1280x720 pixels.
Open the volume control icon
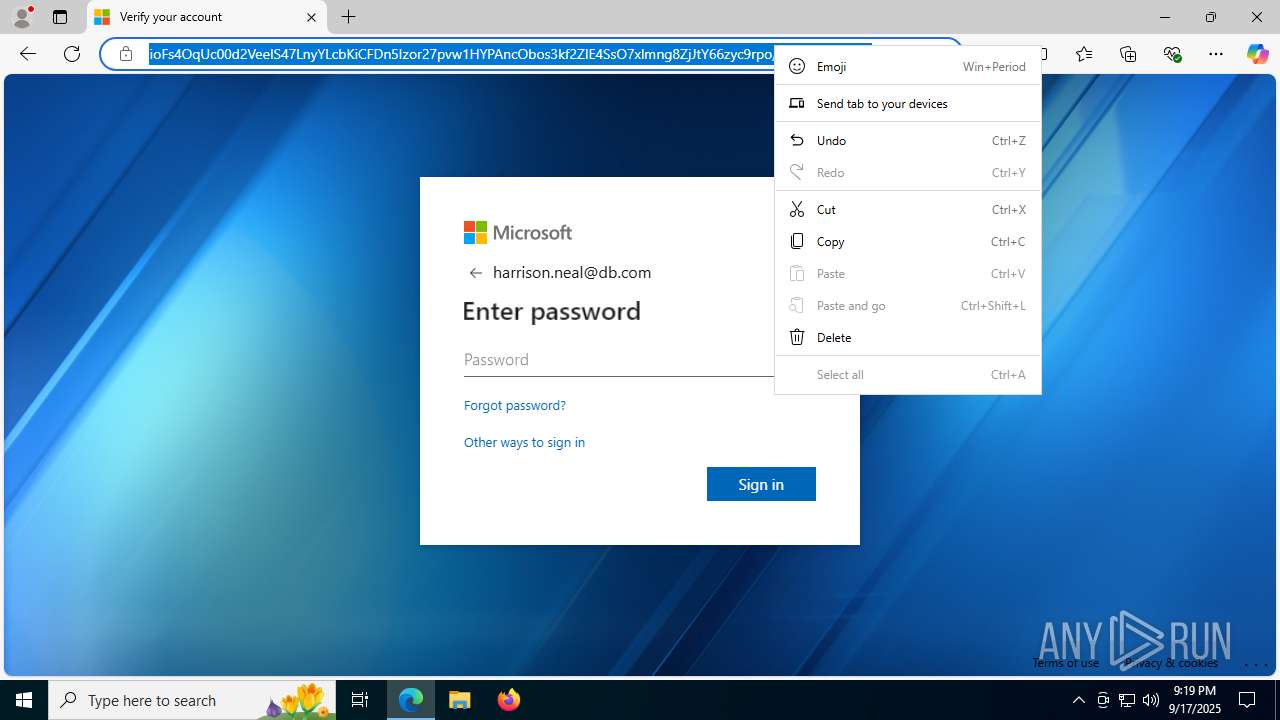click(1151, 700)
